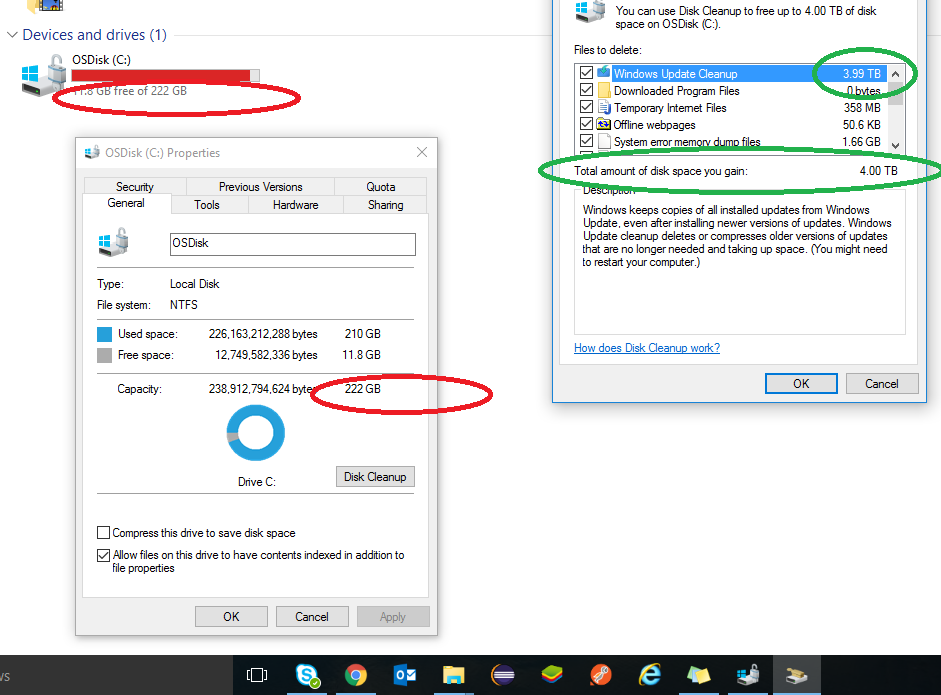The image size is (941, 695).
Task: Click the Drive C usage donut chart
Action: [x=256, y=432]
